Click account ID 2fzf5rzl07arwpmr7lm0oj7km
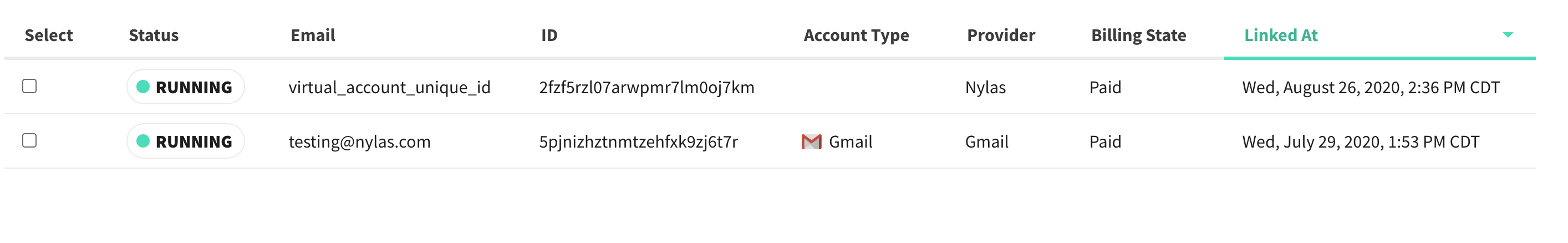The width and height of the screenshot is (1568, 243). [x=646, y=88]
